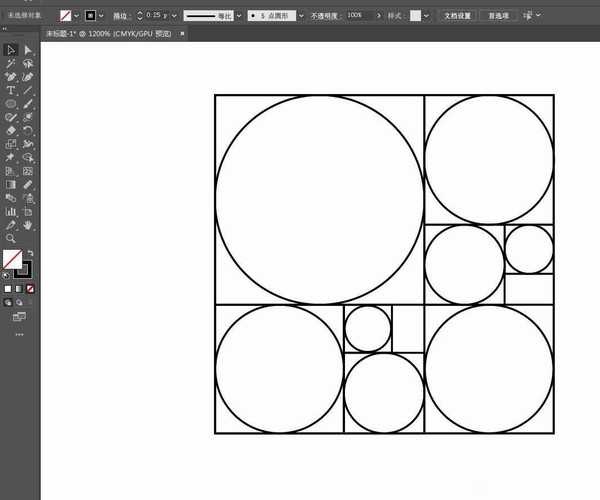Select the Hand tool
The width and height of the screenshot is (600, 500).
28,225
